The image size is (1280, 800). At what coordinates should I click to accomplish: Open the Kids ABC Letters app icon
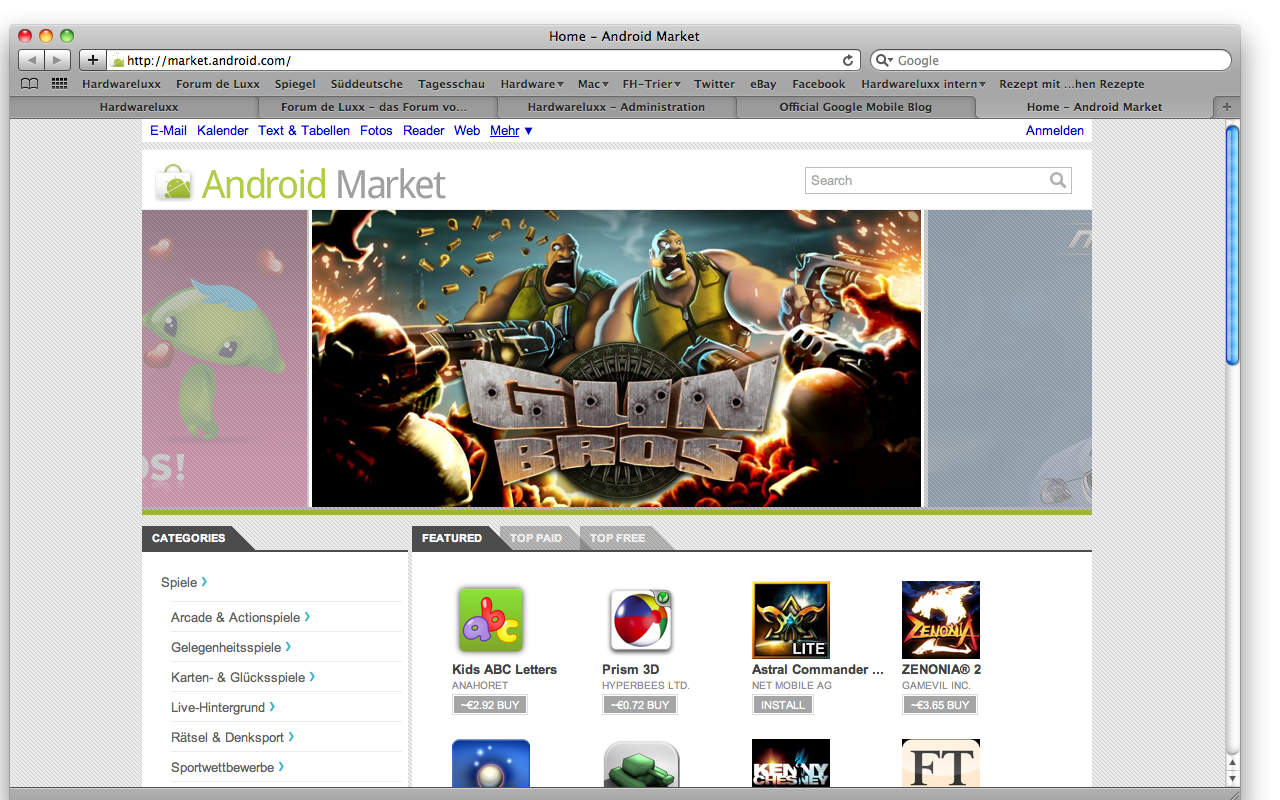490,620
